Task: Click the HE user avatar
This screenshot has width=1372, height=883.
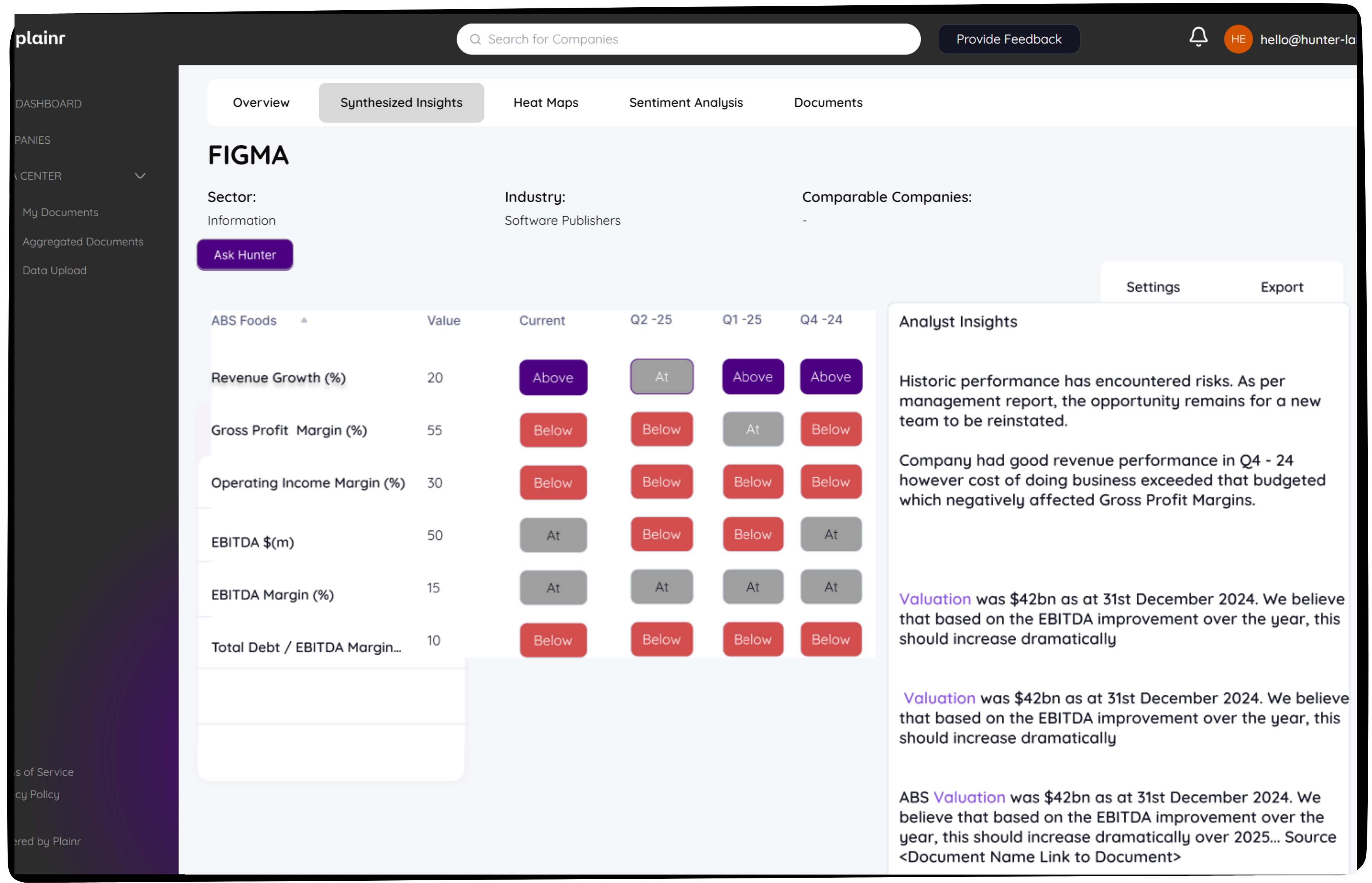Action: 1238,39
